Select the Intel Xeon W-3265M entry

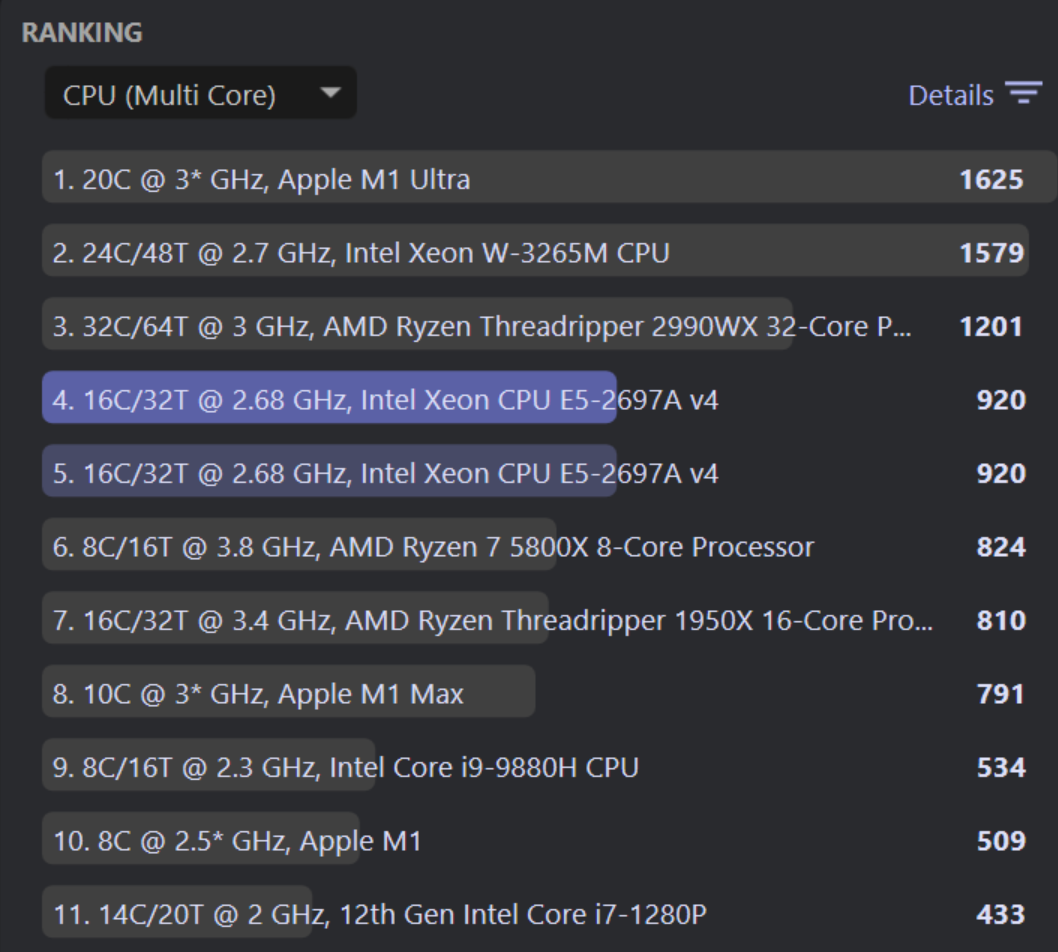click(x=536, y=250)
